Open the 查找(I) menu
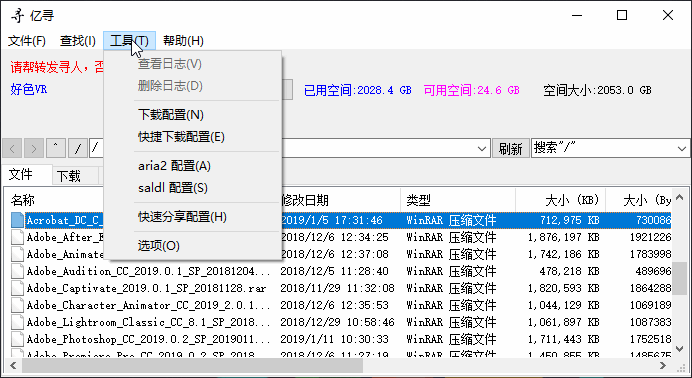The image size is (692, 378). 78,41
